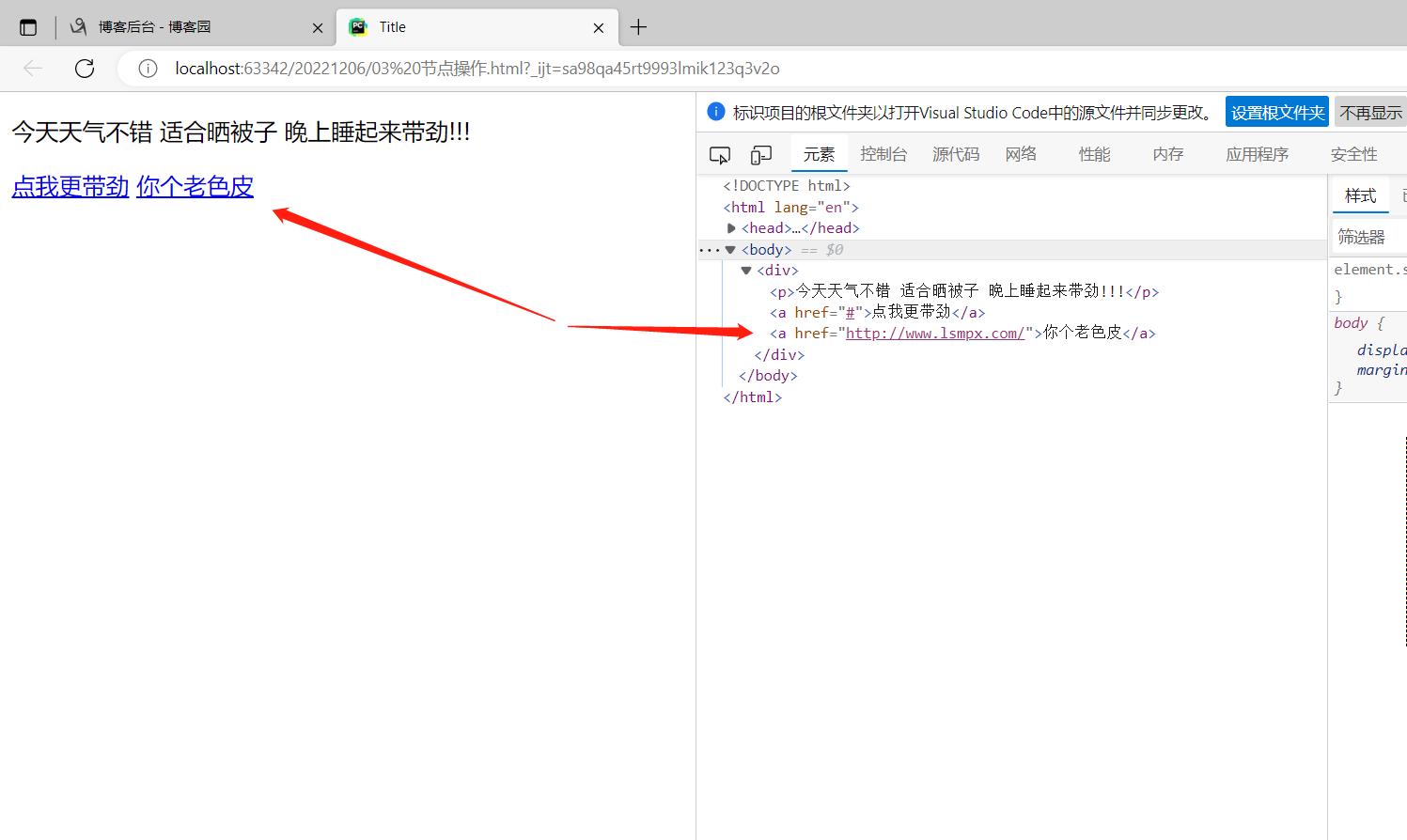Switch to the 网络 network tab
1407x840 pixels.
tap(1021, 154)
